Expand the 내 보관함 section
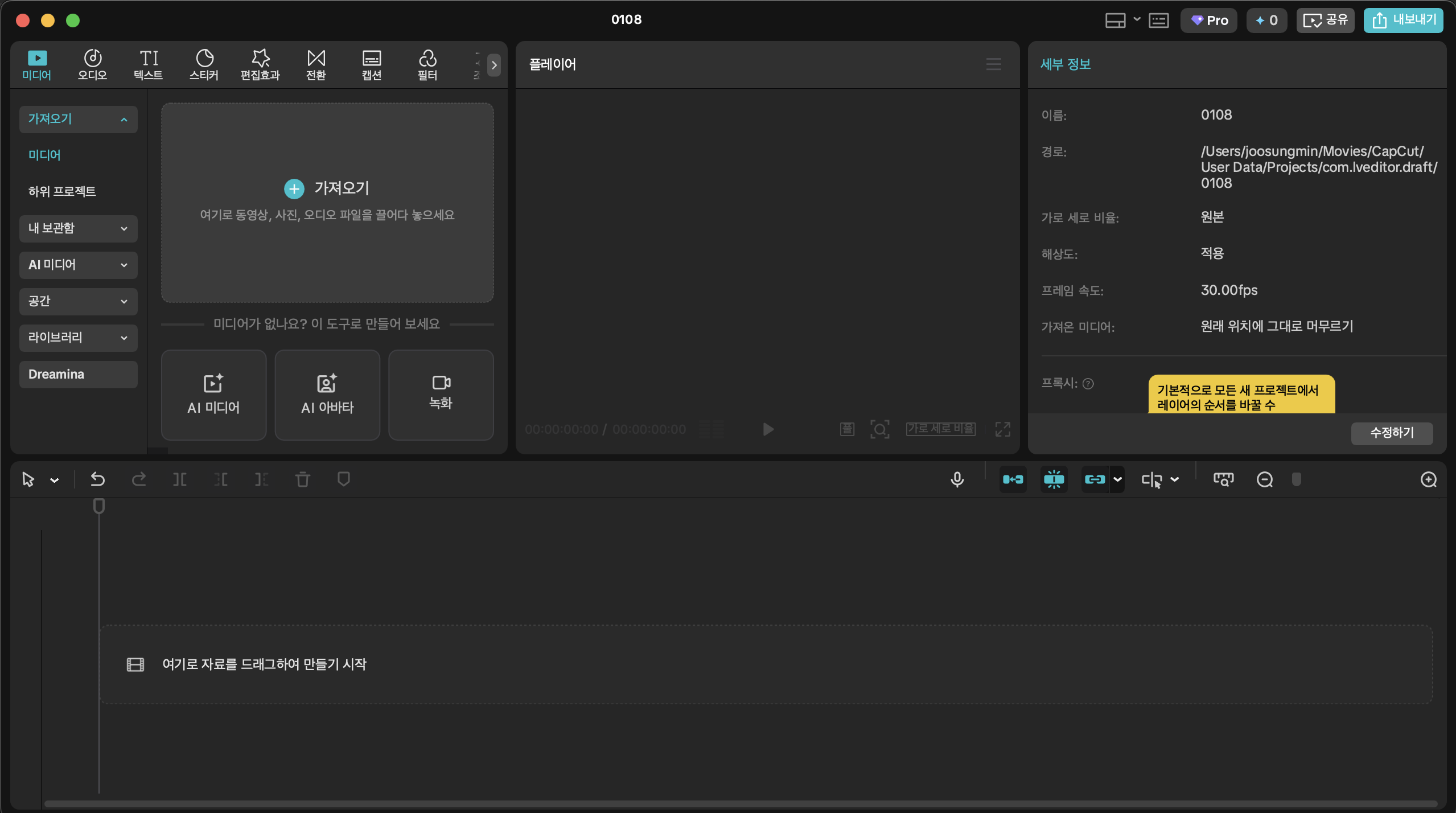Image resolution: width=1456 pixels, height=813 pixels. point(79,228)
